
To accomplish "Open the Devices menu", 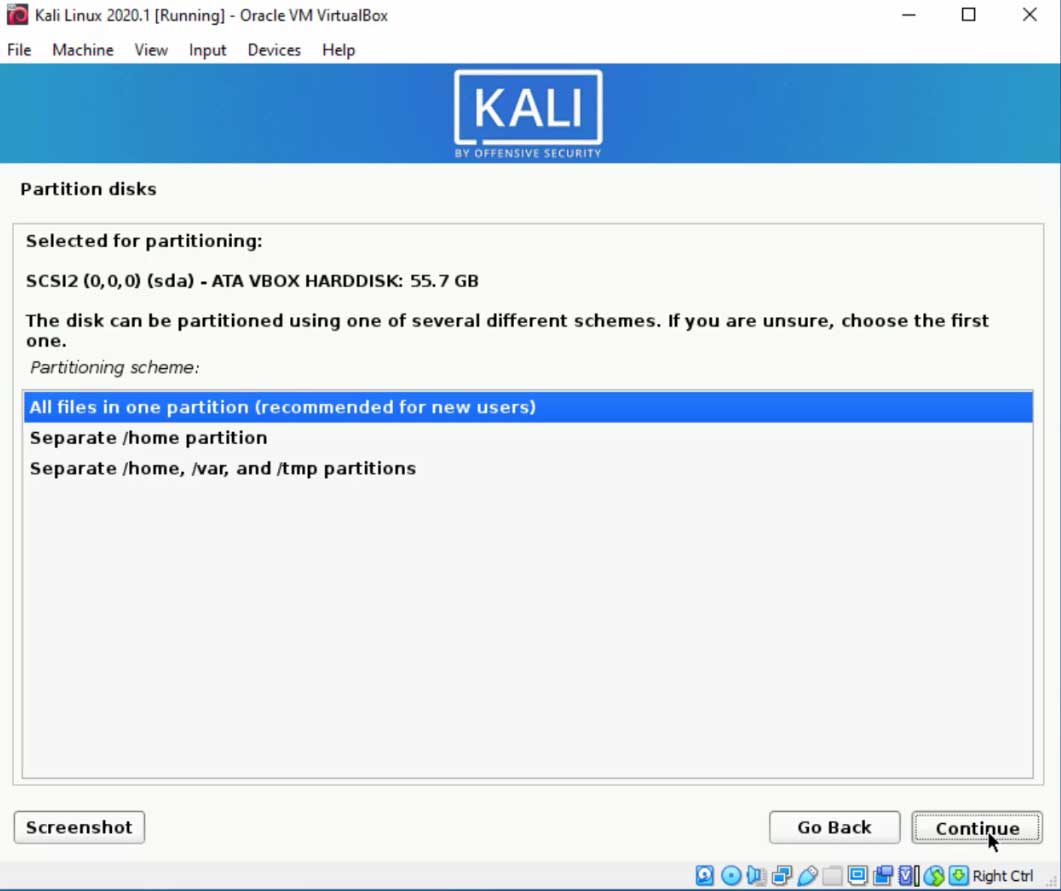I will coord(274,50).
